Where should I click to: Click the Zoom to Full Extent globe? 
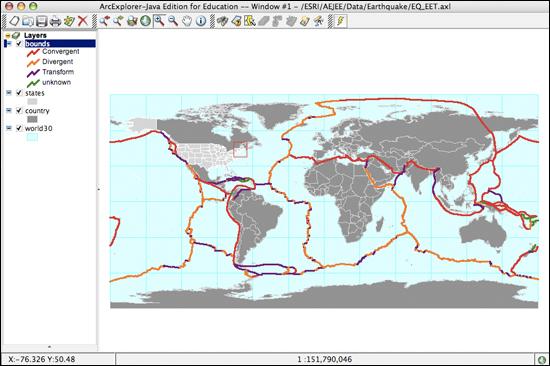pos(145,21)
